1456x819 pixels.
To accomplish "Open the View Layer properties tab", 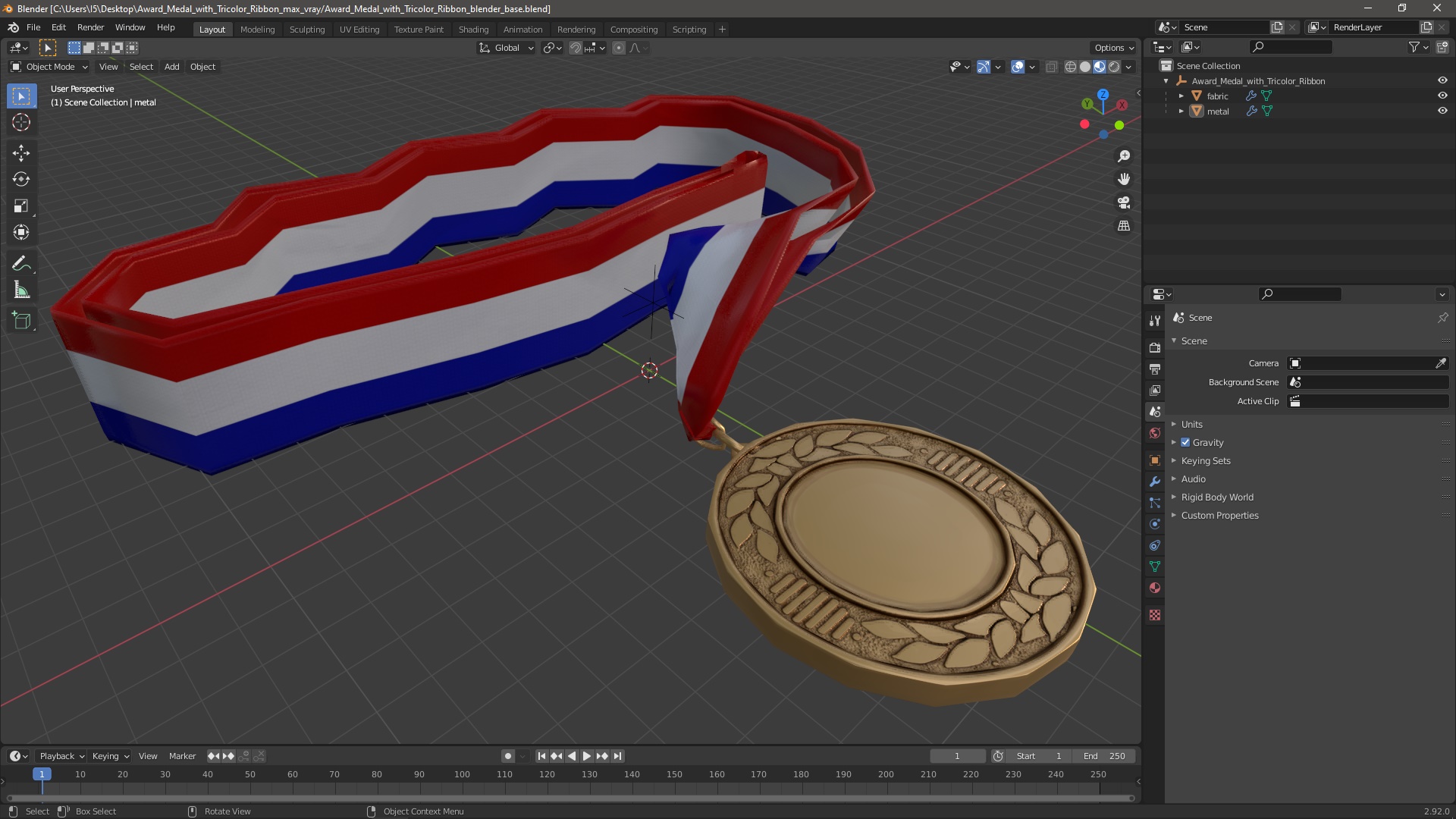I will pyautogui.click(x=1154, y=390).
